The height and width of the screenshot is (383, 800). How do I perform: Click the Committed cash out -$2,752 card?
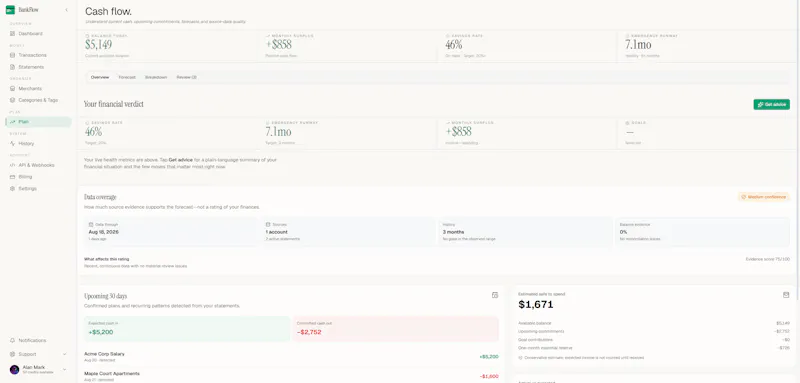(395, 329)
